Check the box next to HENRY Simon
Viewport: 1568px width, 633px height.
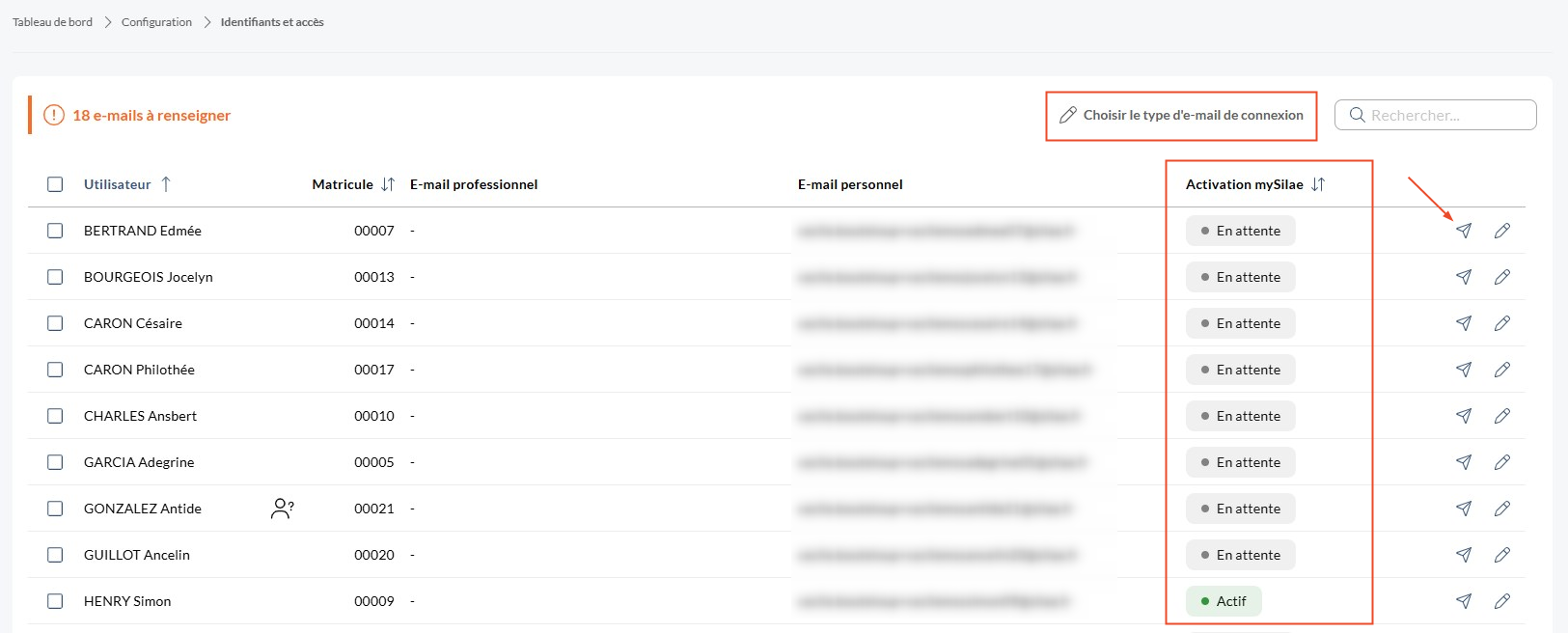point(55,601)
